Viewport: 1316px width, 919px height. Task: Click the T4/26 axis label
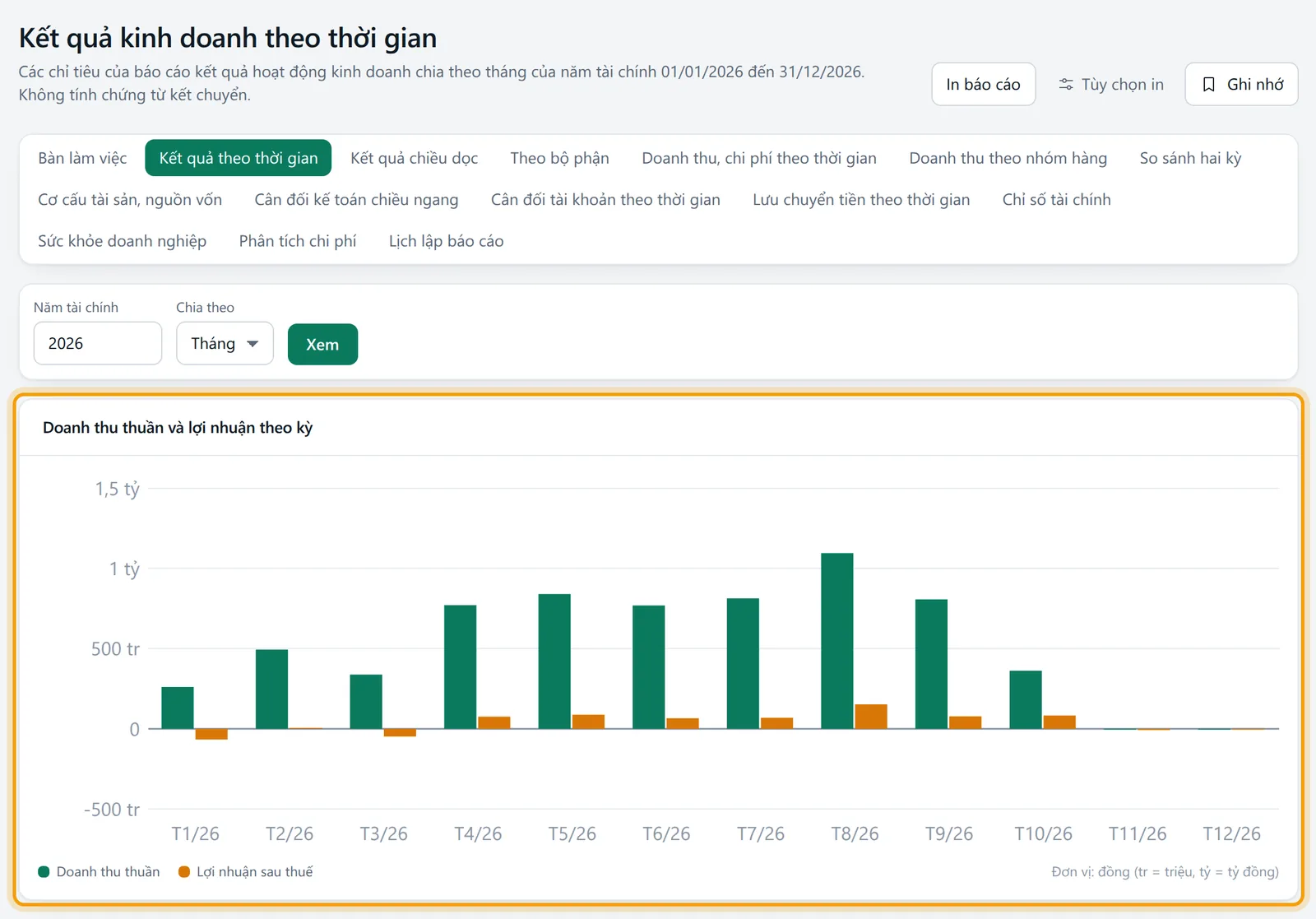(x=478, y=834)
